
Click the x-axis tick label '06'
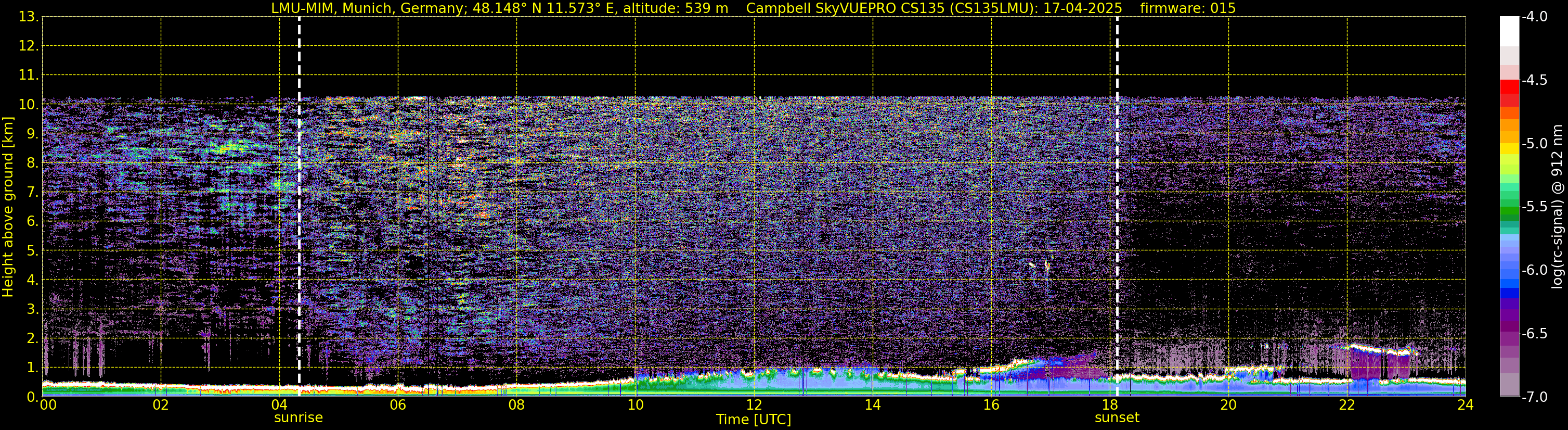(x=397, y=405)
